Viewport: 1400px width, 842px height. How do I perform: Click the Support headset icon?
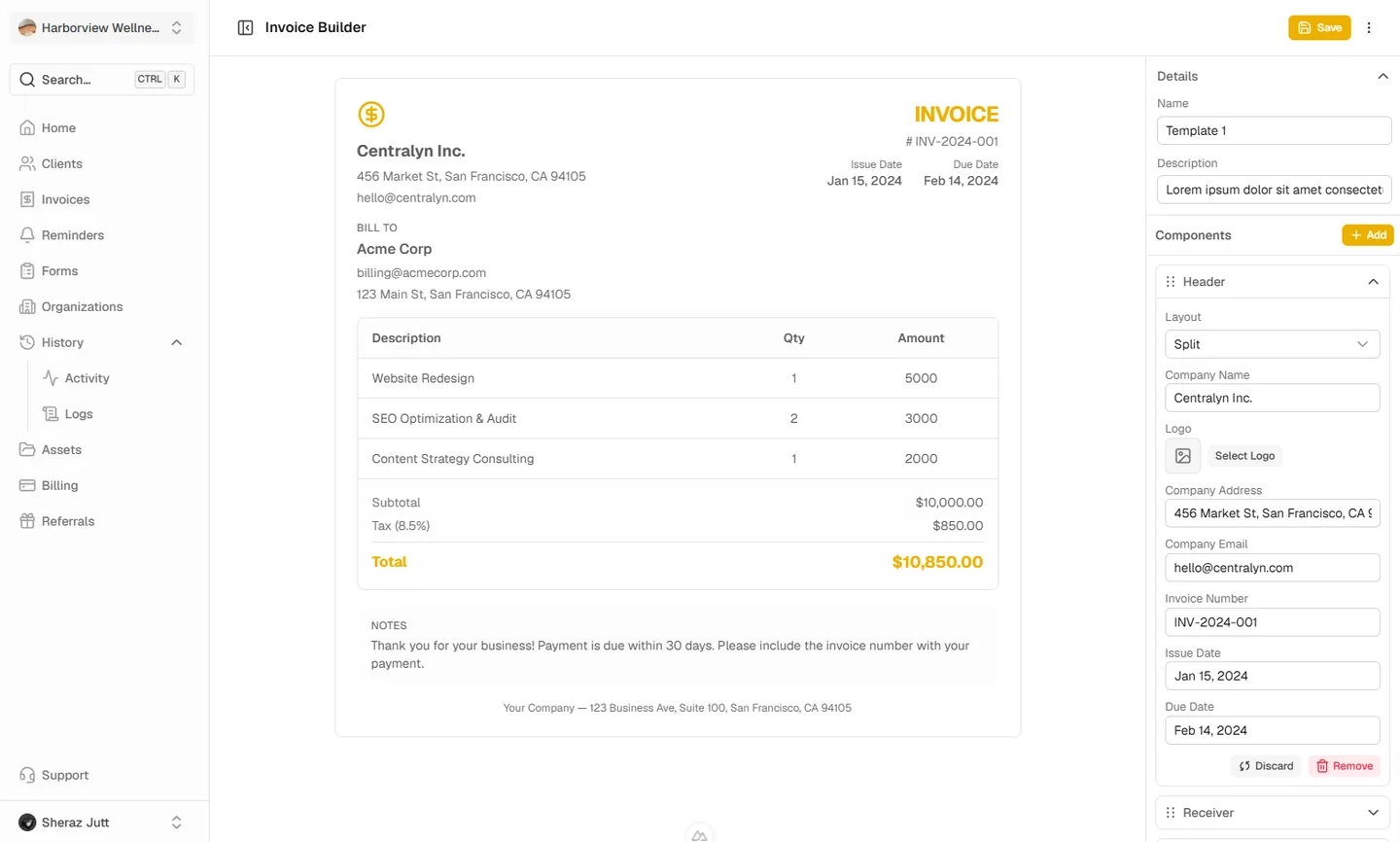click(27, 775)
